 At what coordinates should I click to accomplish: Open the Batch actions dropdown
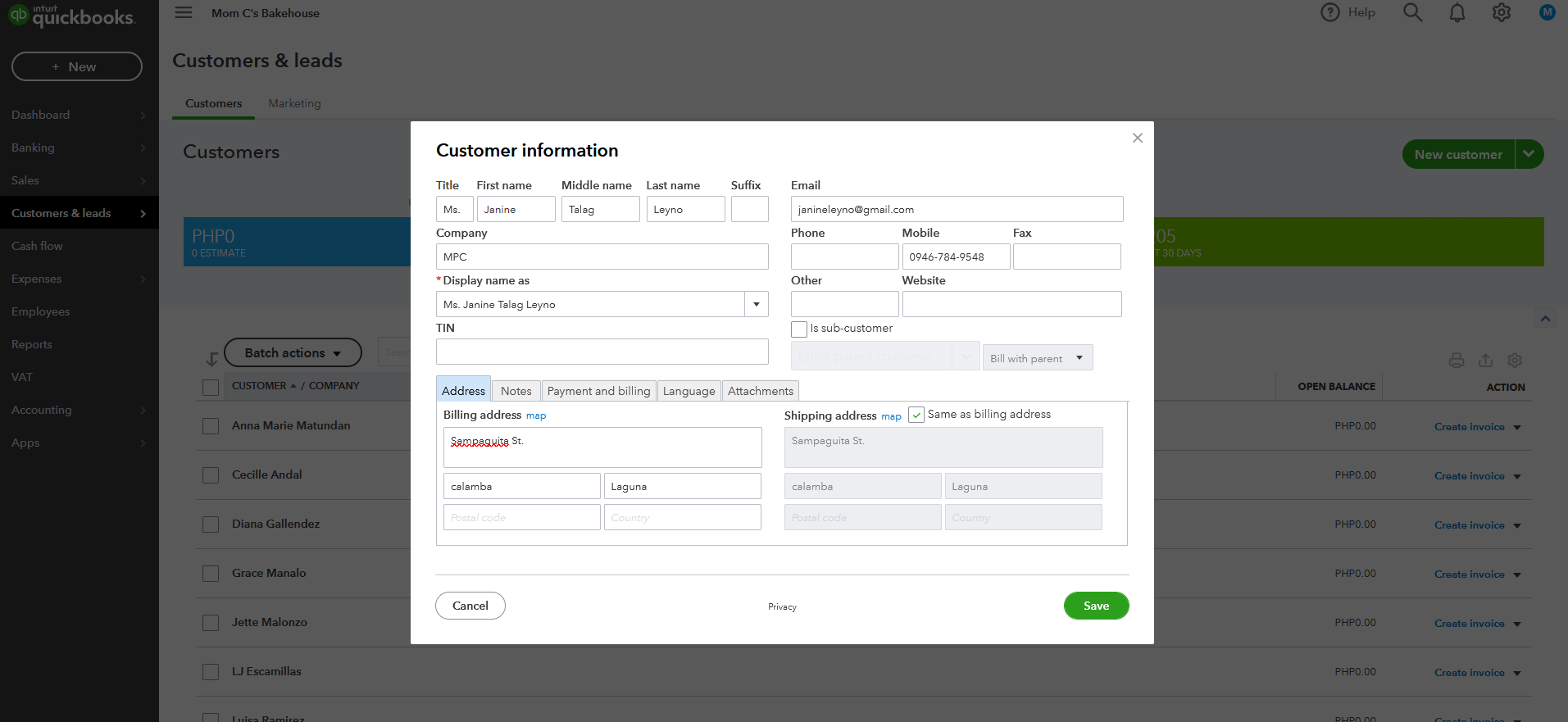pyautogui.click(x=293, y=352)
